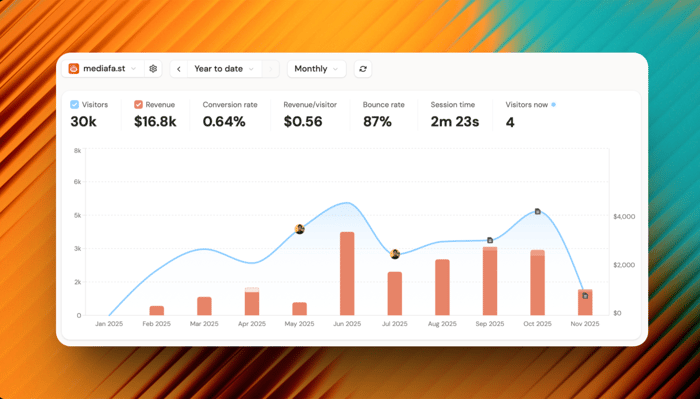The height and width of the screenshot is (399, 700).
Task: Open the Monthly interval dropdown
Action: pyautogui.click(x=317, y=69)
